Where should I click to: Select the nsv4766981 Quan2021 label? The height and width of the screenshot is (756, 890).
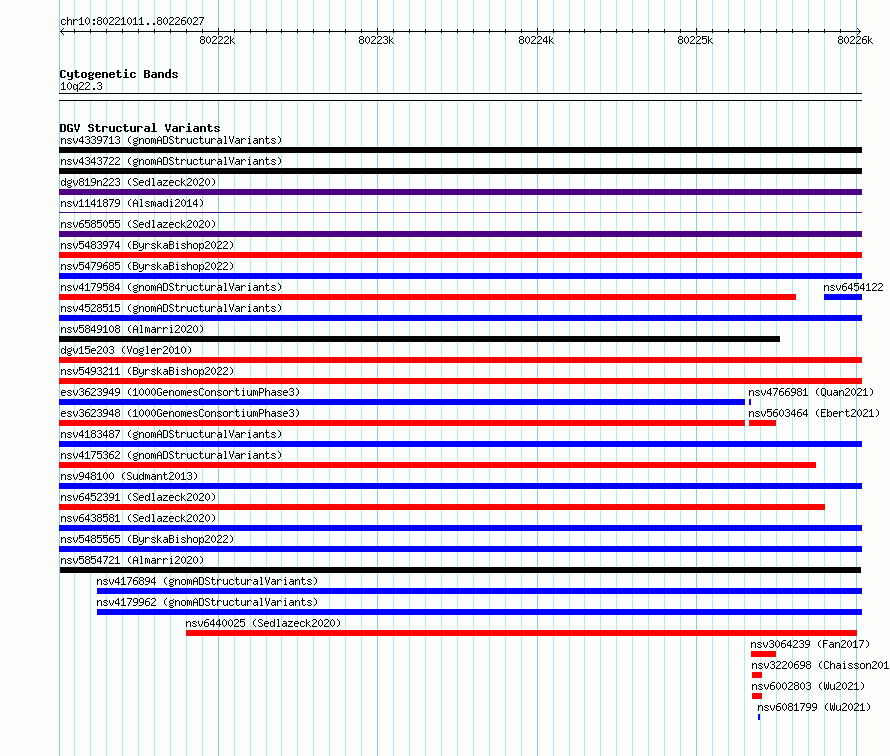(x=811, y=392)
